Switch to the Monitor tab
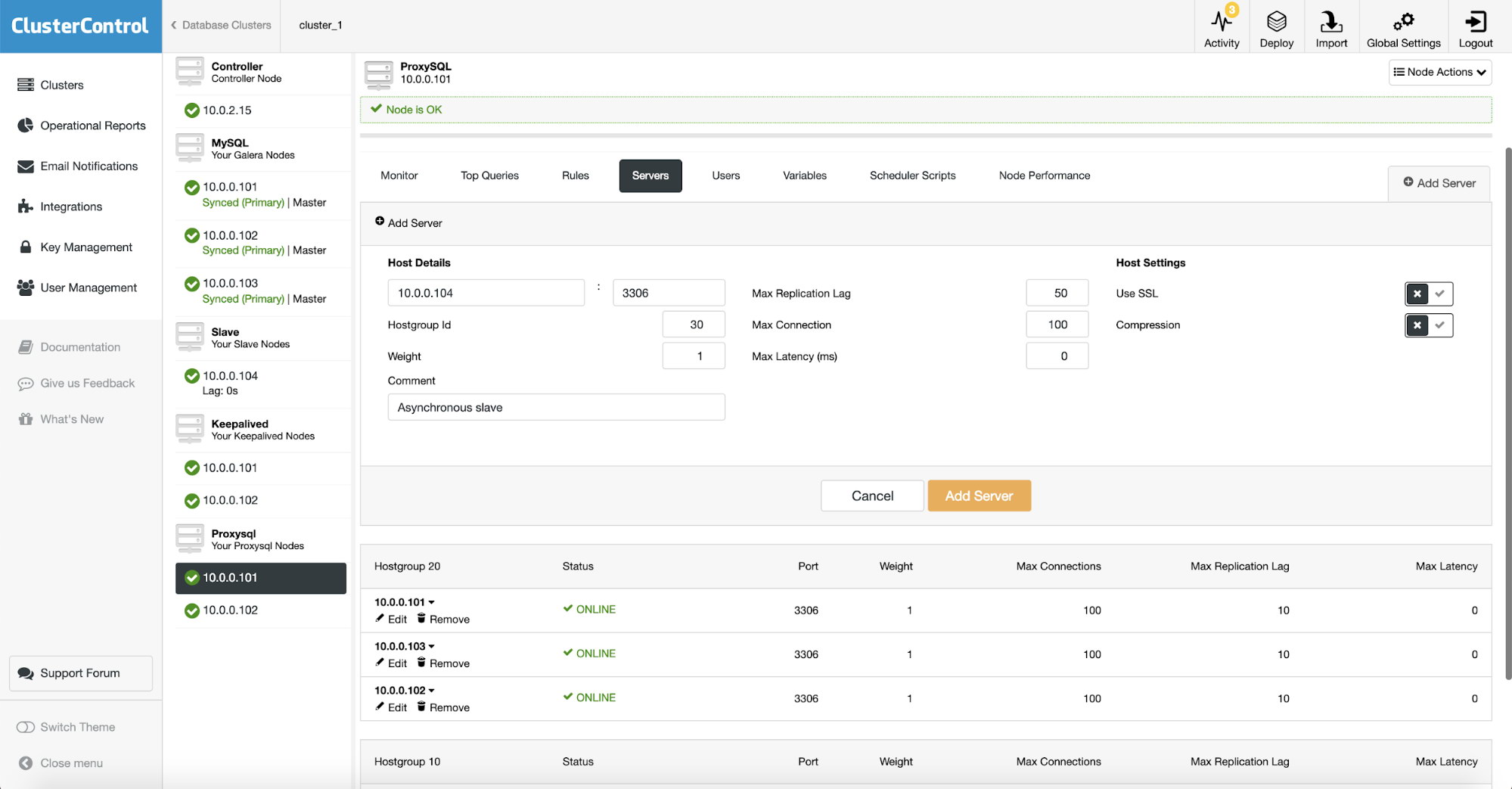The width and height of the screenshot is (1512, 789). click(x=399, y=176)
